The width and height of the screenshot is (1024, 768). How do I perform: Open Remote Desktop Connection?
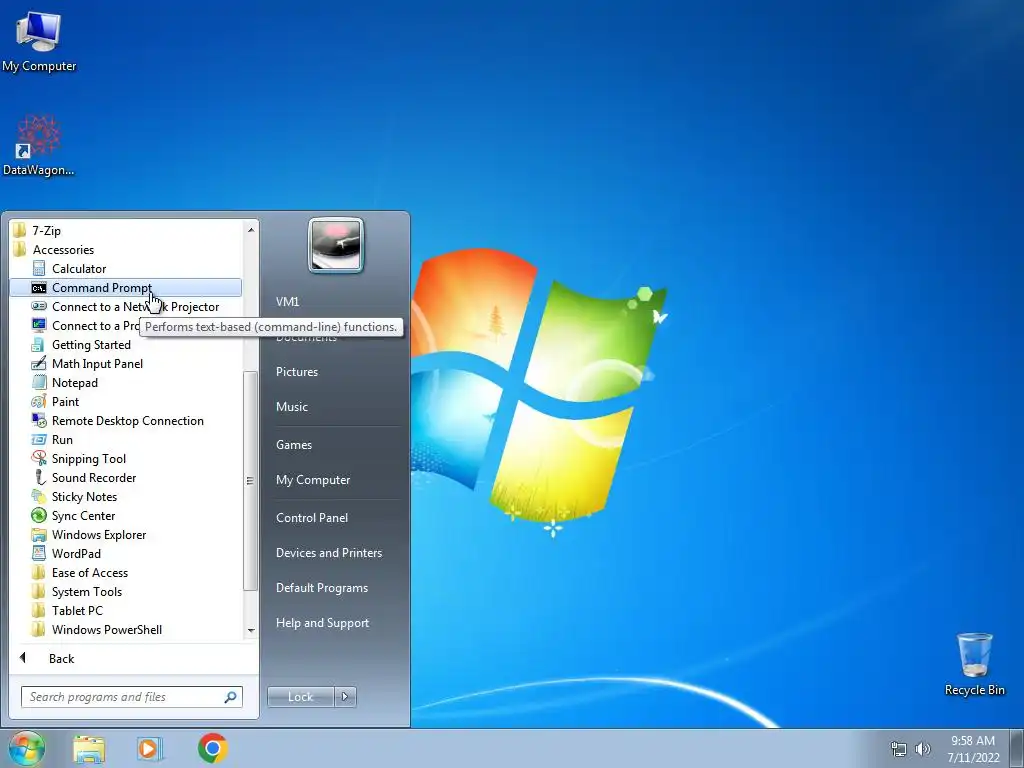[x=127, y=421]
